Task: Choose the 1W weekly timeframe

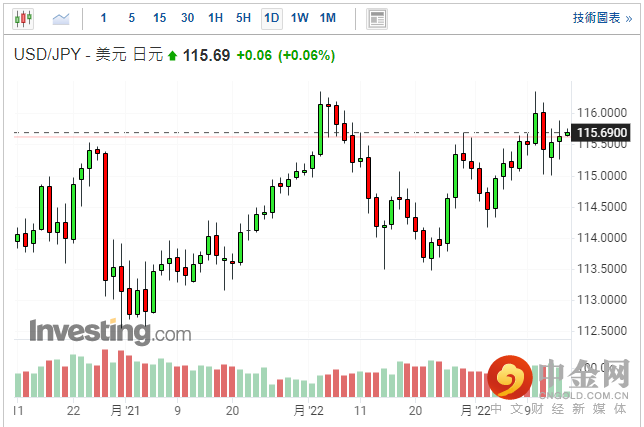Action: [299, 18]
